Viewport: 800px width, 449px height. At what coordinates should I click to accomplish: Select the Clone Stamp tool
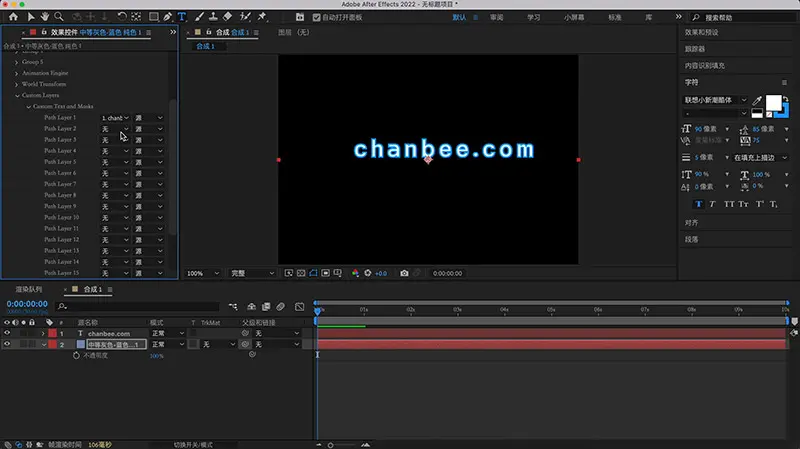[213, 17]
